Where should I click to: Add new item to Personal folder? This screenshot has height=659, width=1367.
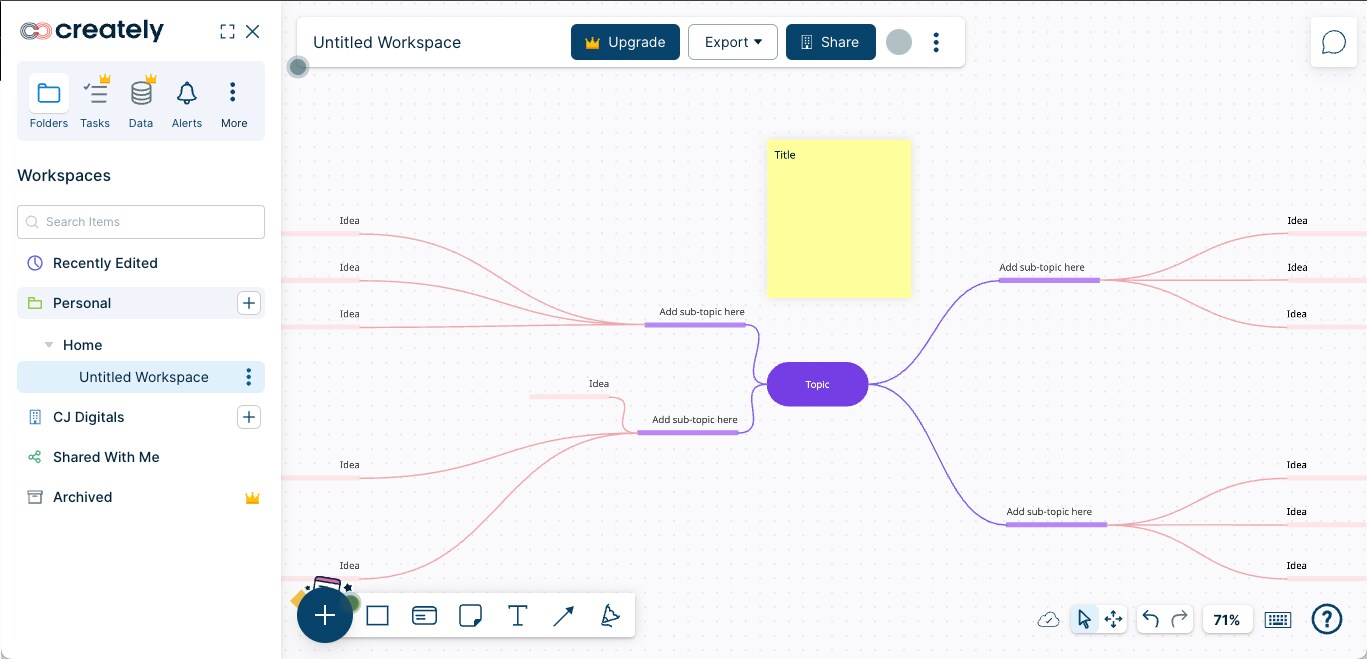(249, 303)
